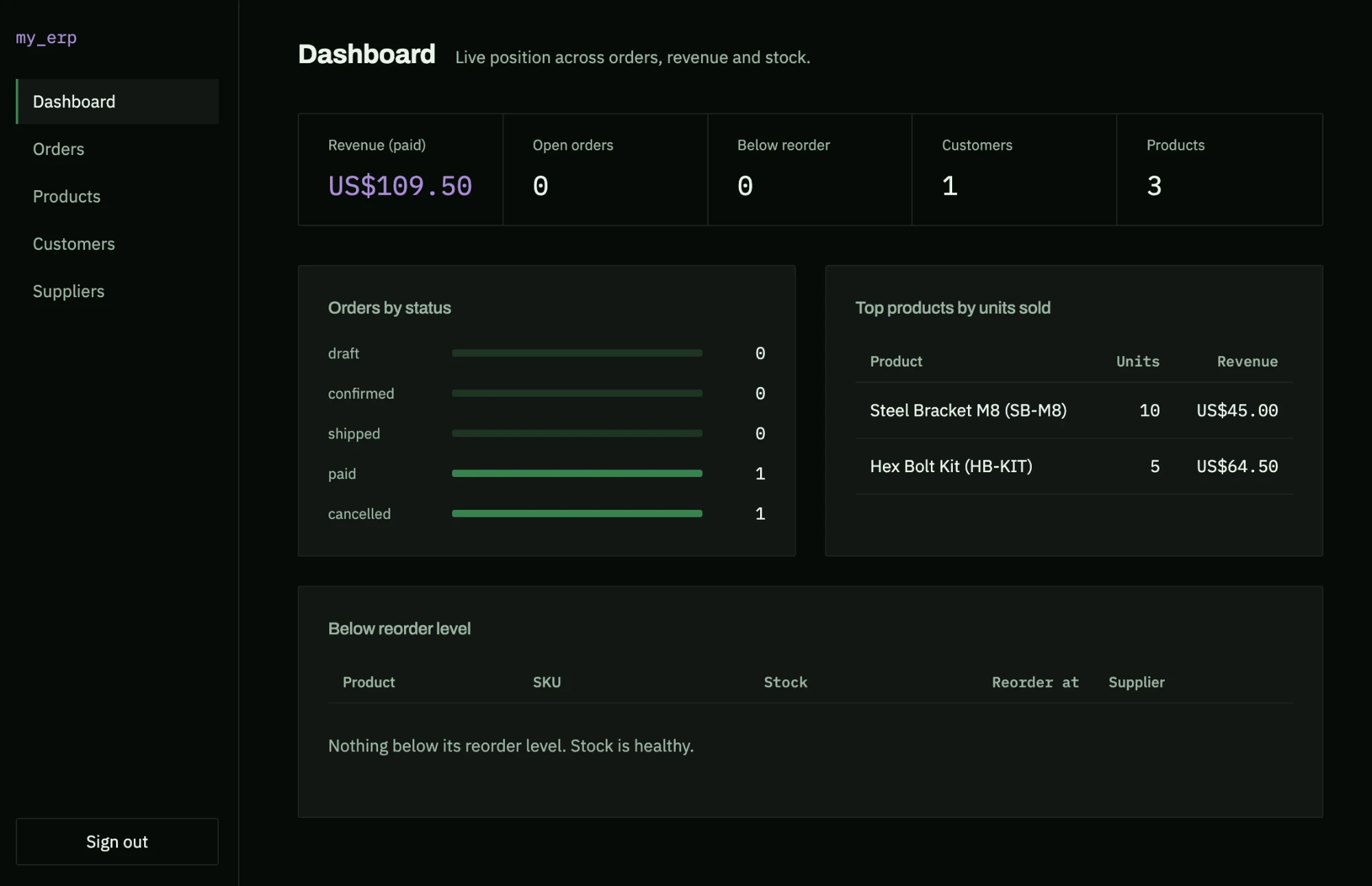Click the Top products by units sold heading
1372x886 pixels.
point(953,307)
